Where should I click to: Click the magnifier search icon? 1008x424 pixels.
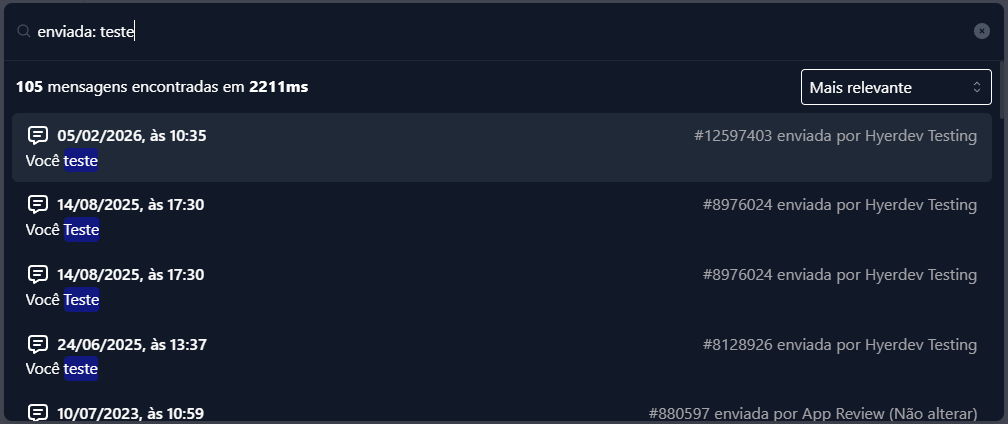click(x=24, y=31)
